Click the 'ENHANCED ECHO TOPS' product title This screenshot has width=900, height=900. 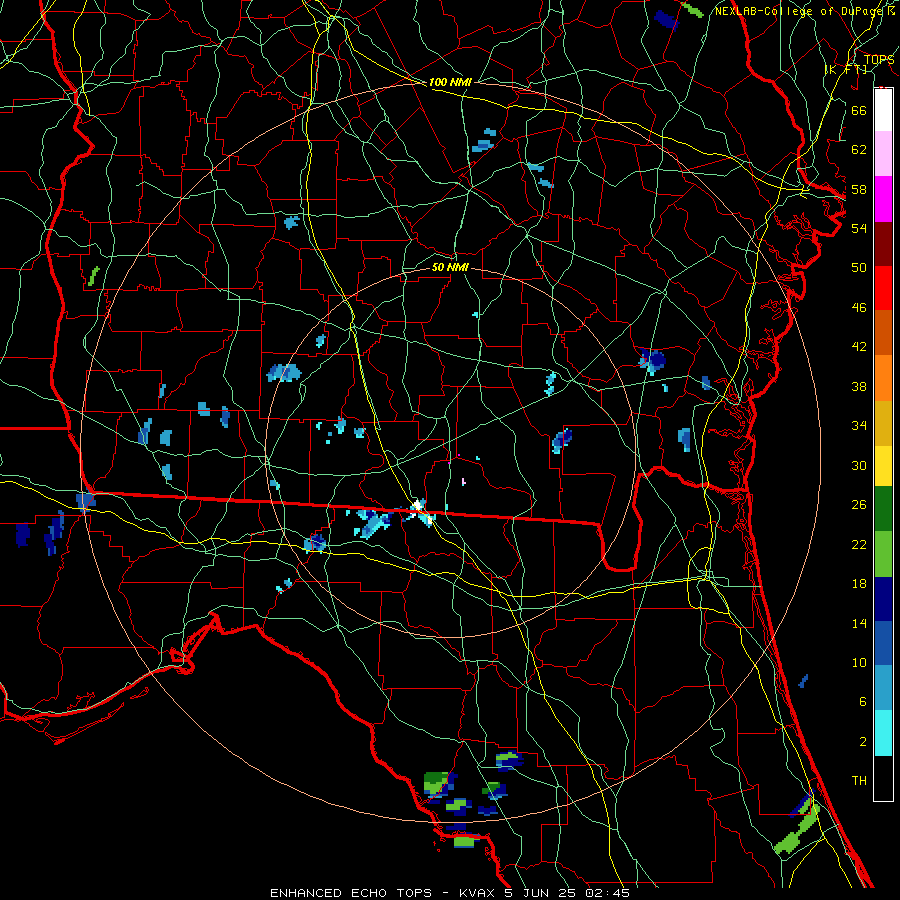[351, 893]
